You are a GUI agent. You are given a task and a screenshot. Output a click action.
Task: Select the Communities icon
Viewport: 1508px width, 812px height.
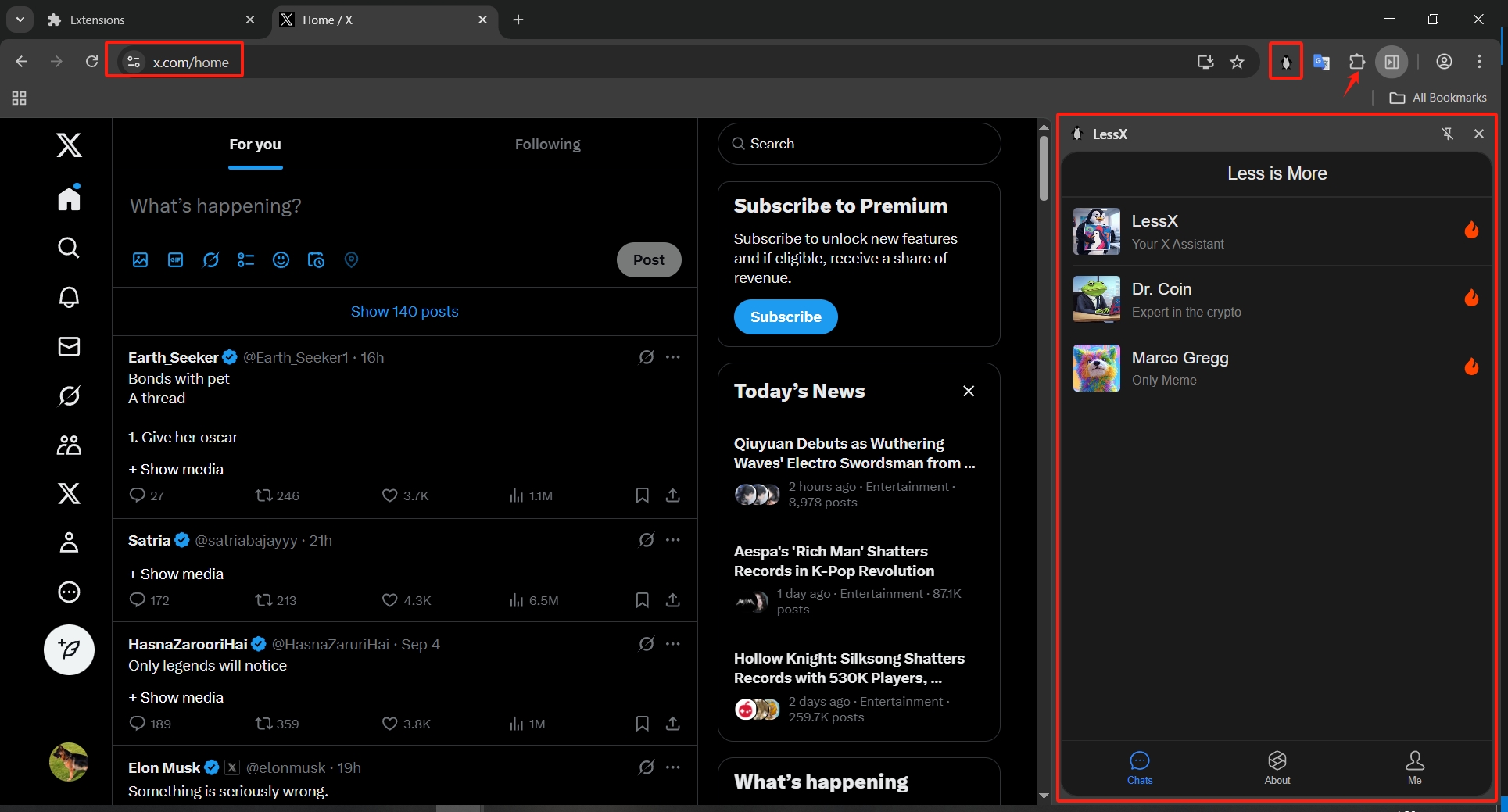69,445
